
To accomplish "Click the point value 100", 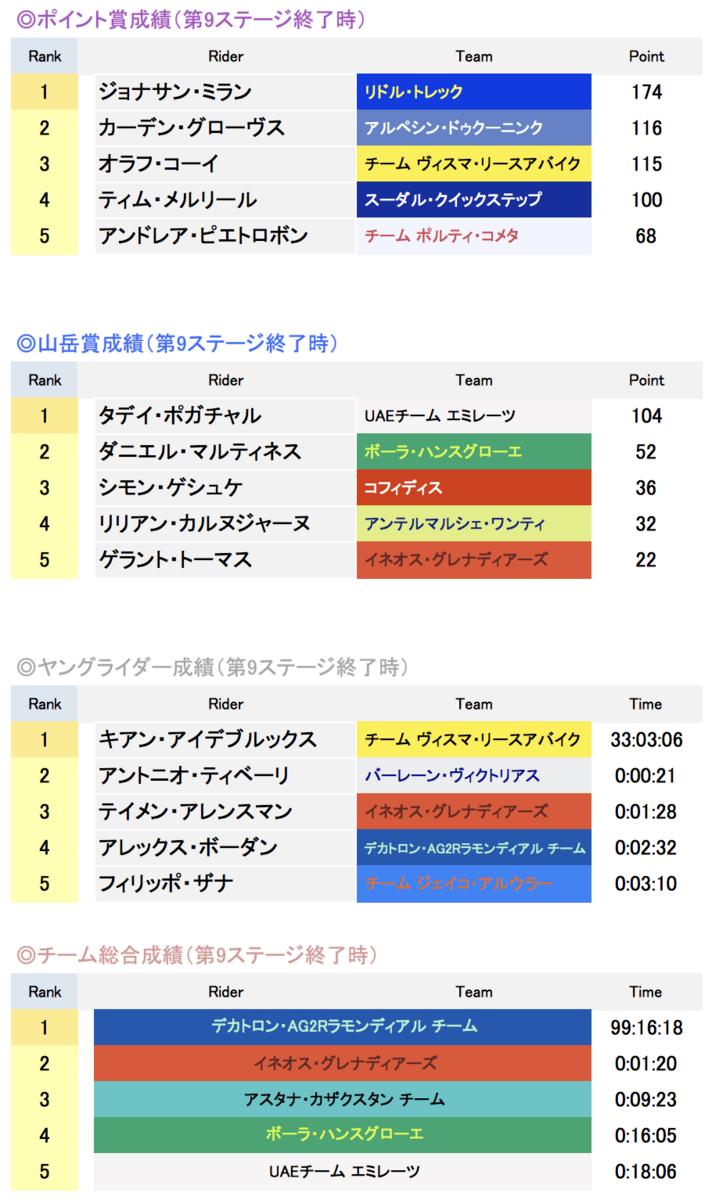I will (x=647, y=200).
